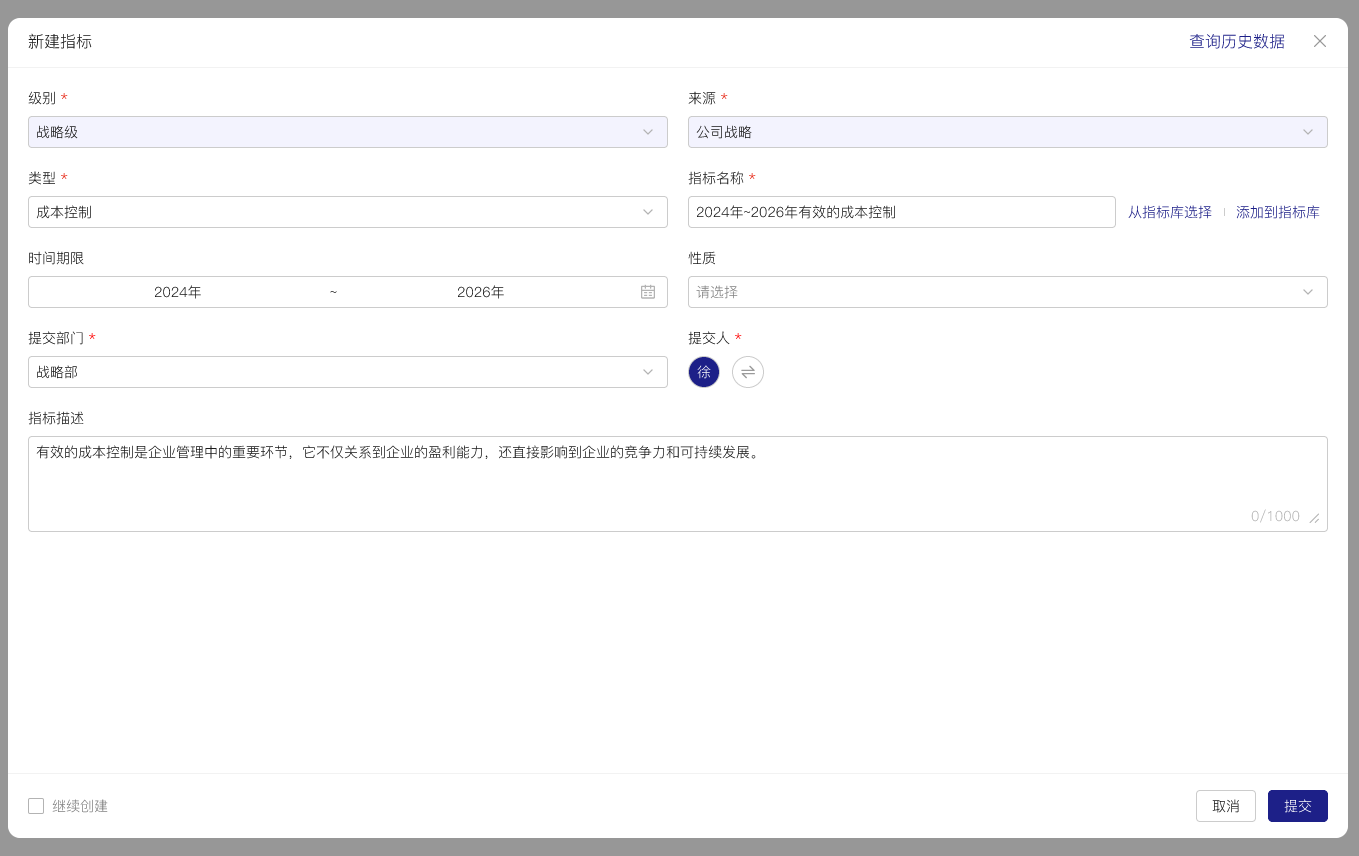
Task: Click the 取消 button
Action: pos(1225,806)
